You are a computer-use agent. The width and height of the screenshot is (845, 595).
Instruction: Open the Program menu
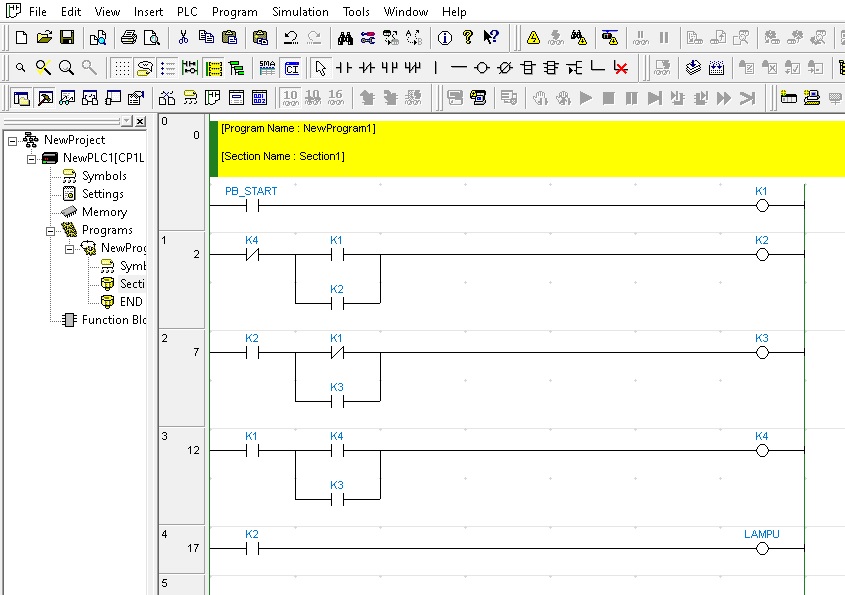coord(234,11)
